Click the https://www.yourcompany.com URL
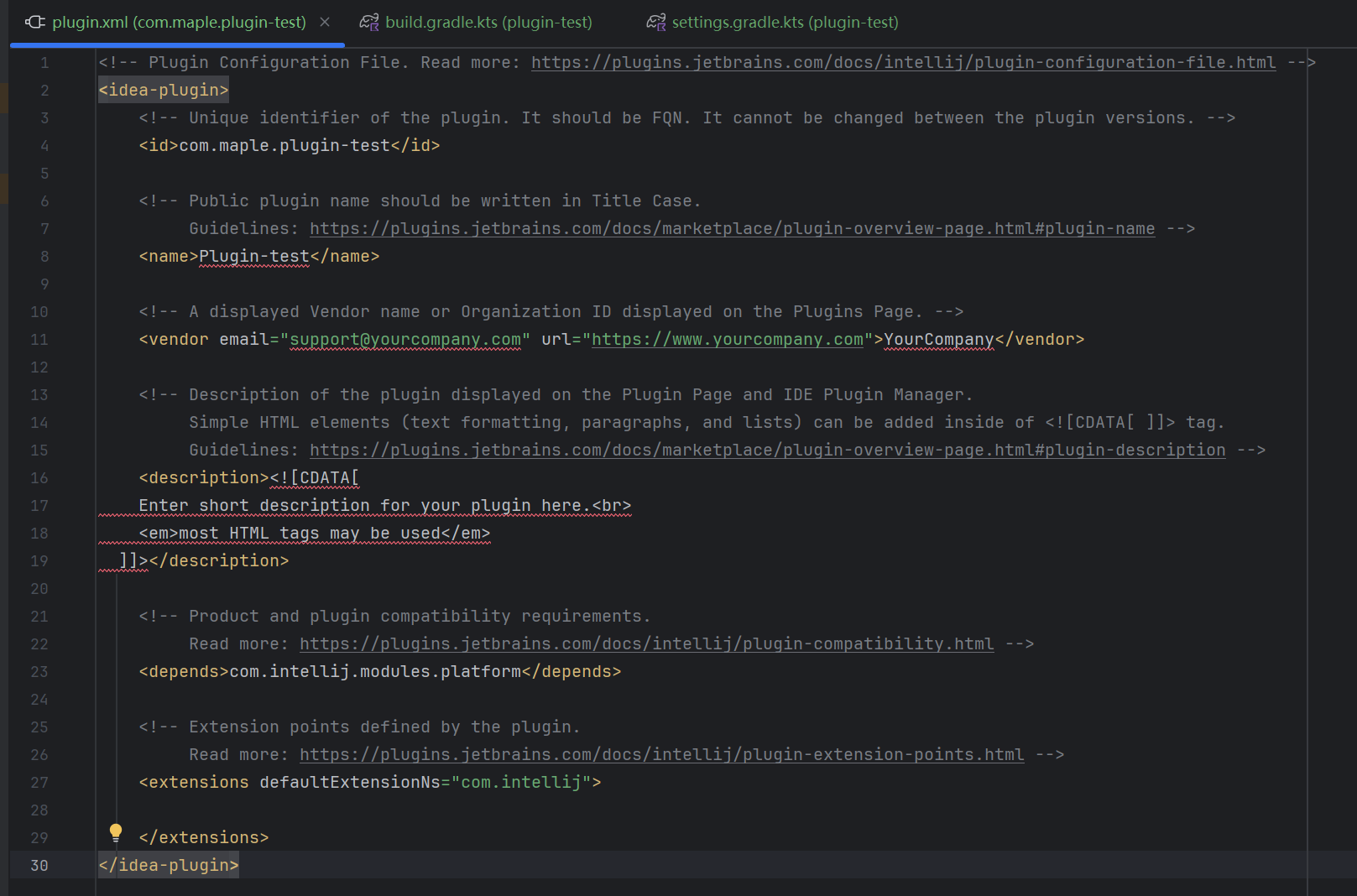Screen dimensions: 1357x896 point(728,340)
